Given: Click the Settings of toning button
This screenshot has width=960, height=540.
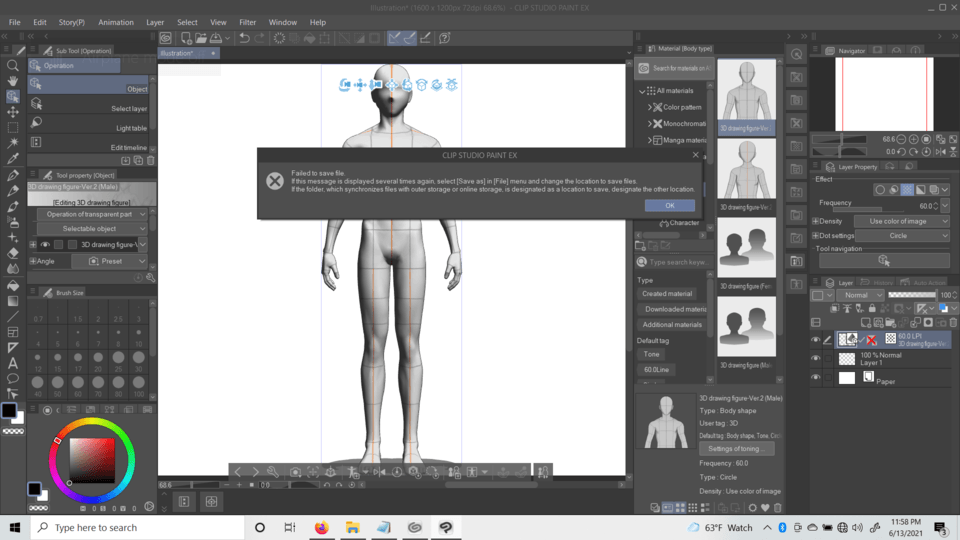Looking at the screenshot, I should coord(736,449).
